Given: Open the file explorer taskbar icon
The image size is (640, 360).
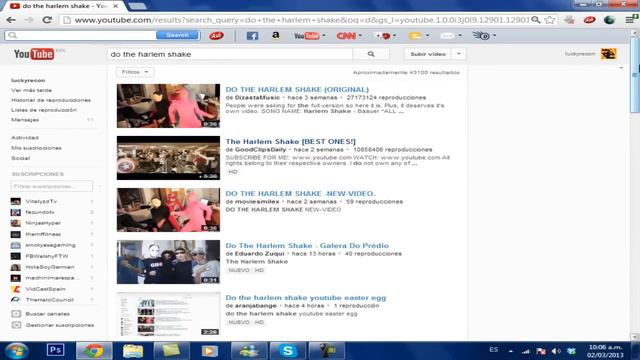Looking at the screenshot, I should point(133,351).
